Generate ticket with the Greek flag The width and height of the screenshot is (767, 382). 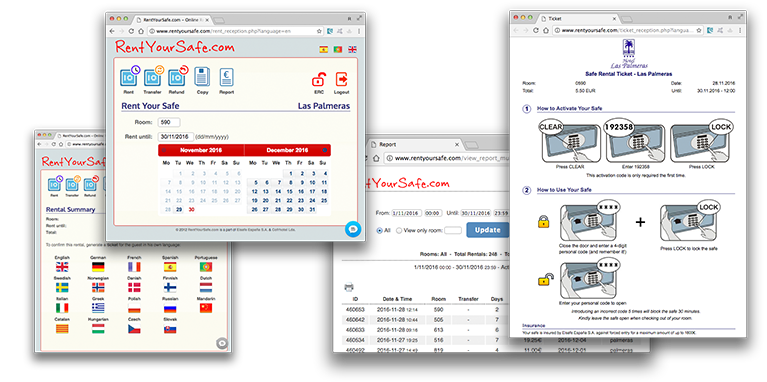click(98, 308)
